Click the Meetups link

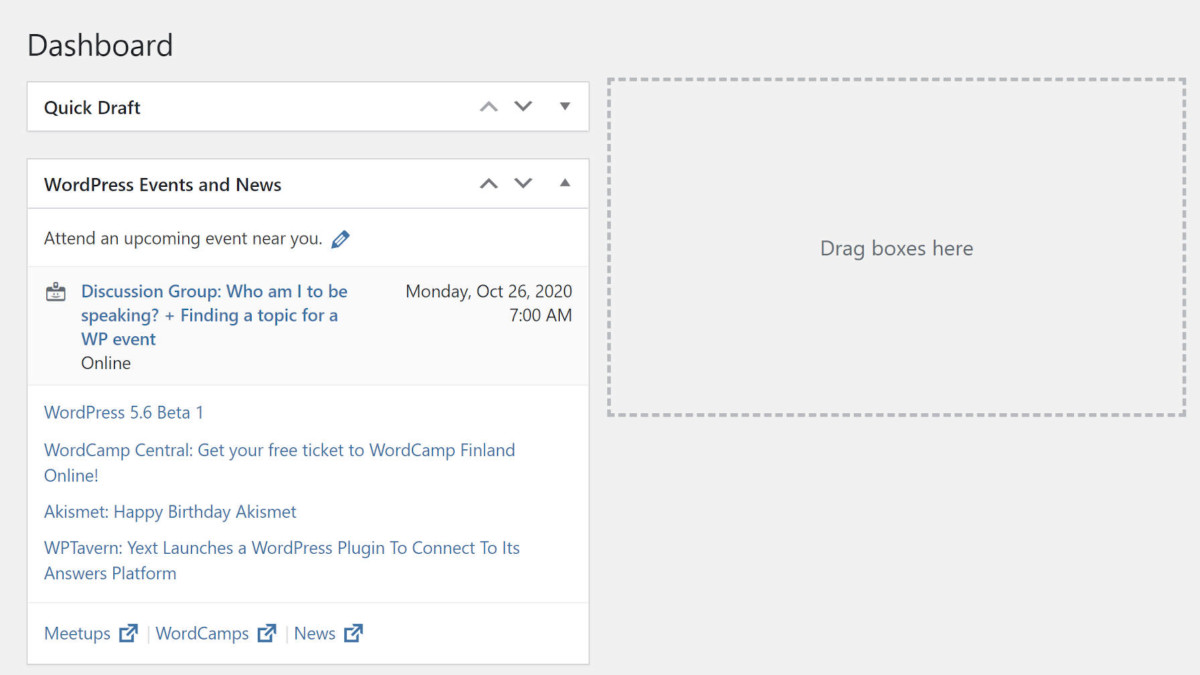coord(77,632)
